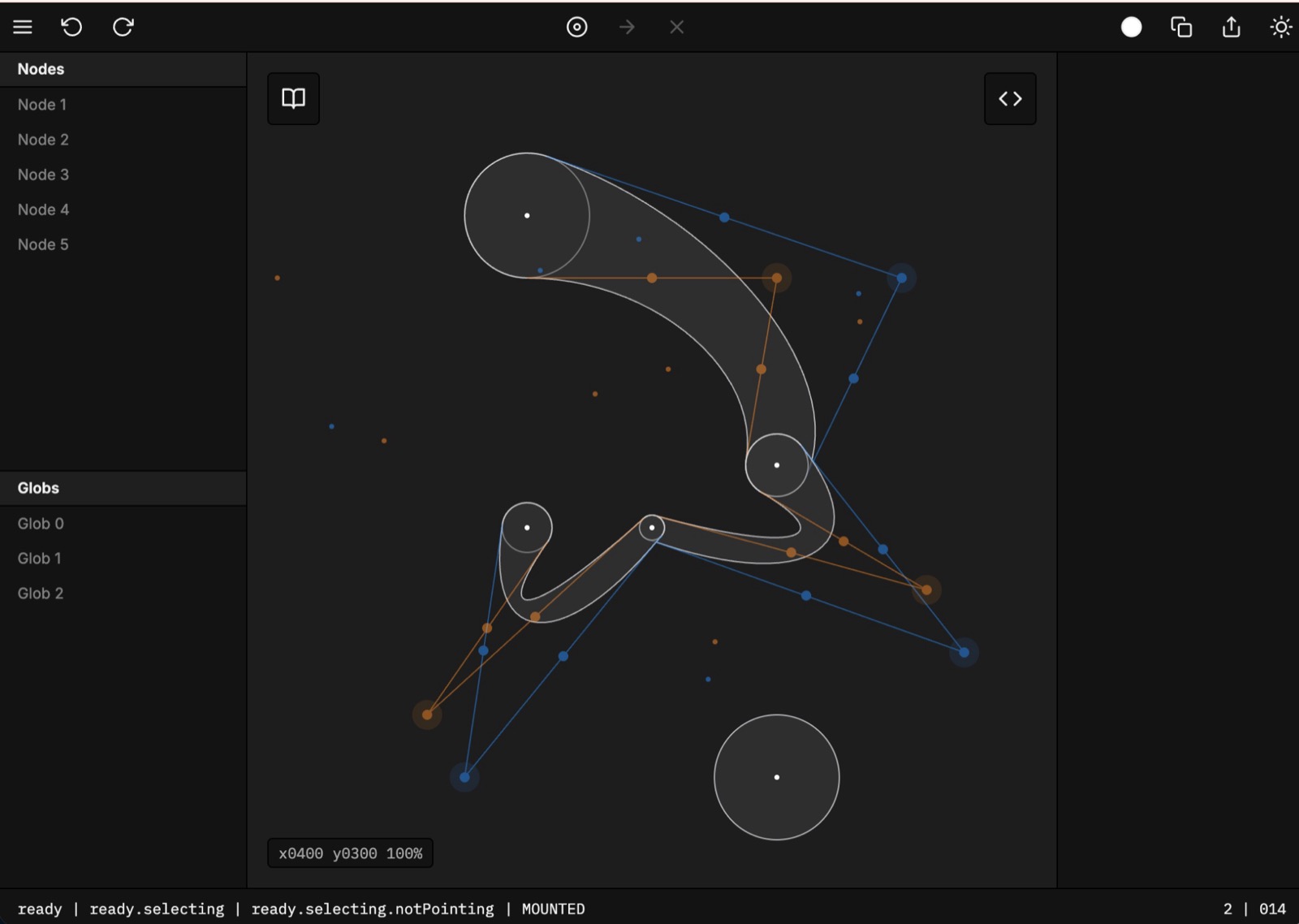The height and width of the screenshot is (924, 1299).
Task: Select Node 3 in the list
Action: tap(123, 175)
